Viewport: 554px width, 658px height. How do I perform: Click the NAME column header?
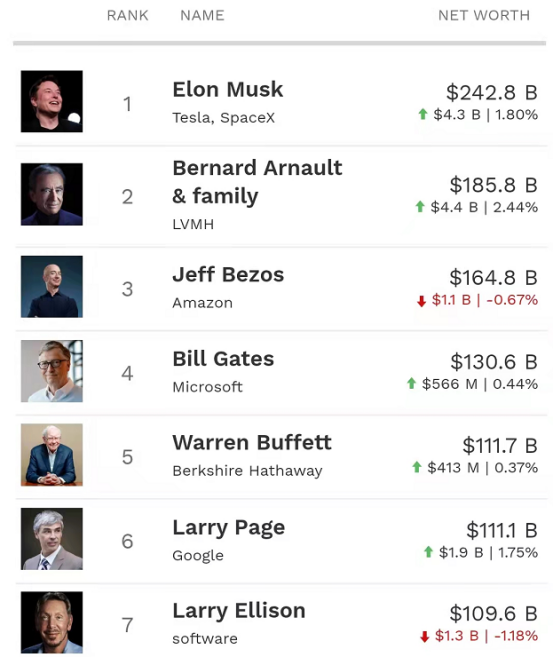pyautogui.click(x=202, y=16)
